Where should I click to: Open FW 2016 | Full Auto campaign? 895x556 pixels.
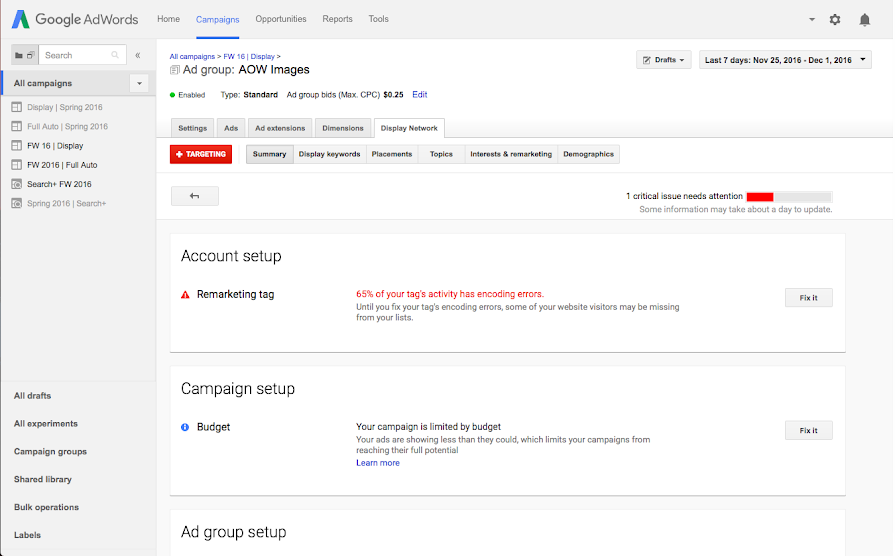pyautogui.click(x=62, y=165)
